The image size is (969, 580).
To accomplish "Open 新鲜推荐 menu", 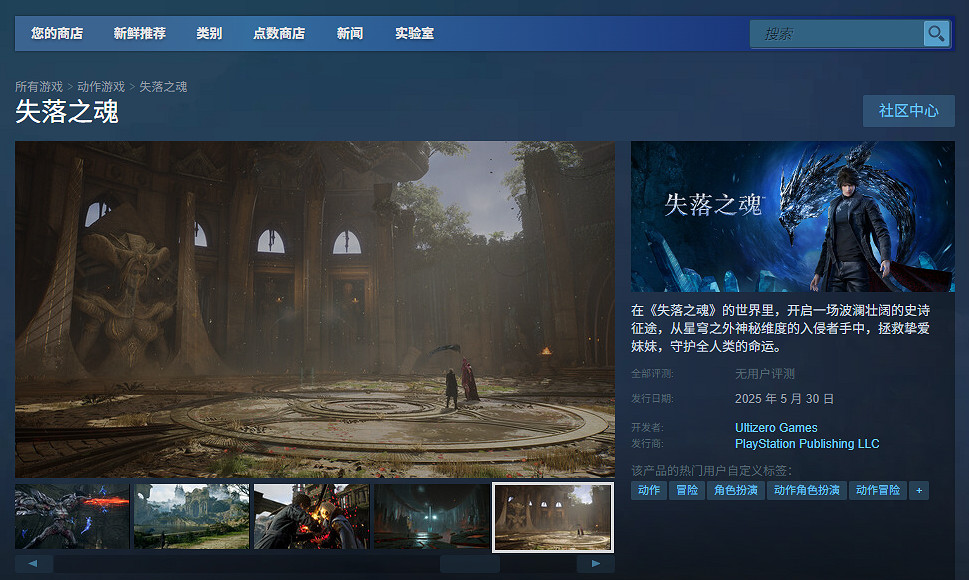I will pos(140,34).
